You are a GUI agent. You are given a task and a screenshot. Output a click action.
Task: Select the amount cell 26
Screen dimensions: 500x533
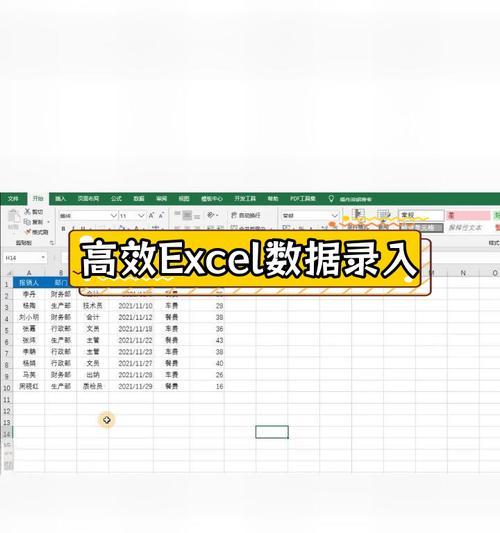207,375
